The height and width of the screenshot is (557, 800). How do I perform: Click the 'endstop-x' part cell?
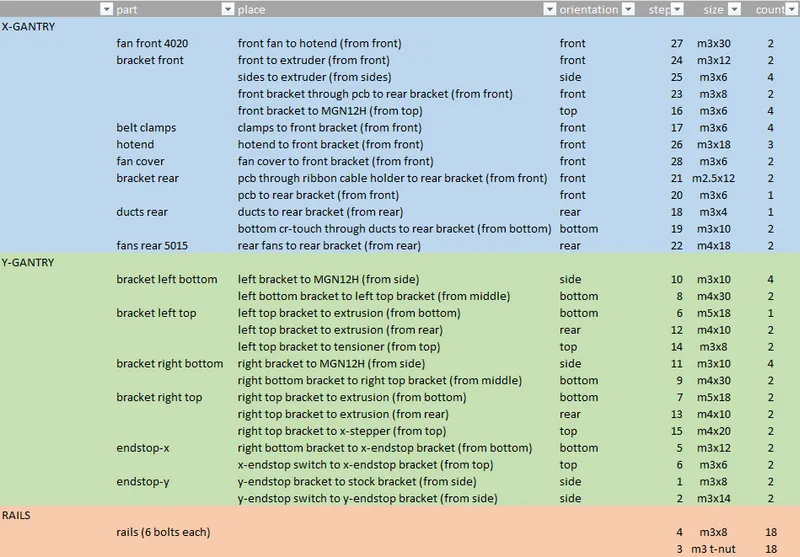(143, 448)
